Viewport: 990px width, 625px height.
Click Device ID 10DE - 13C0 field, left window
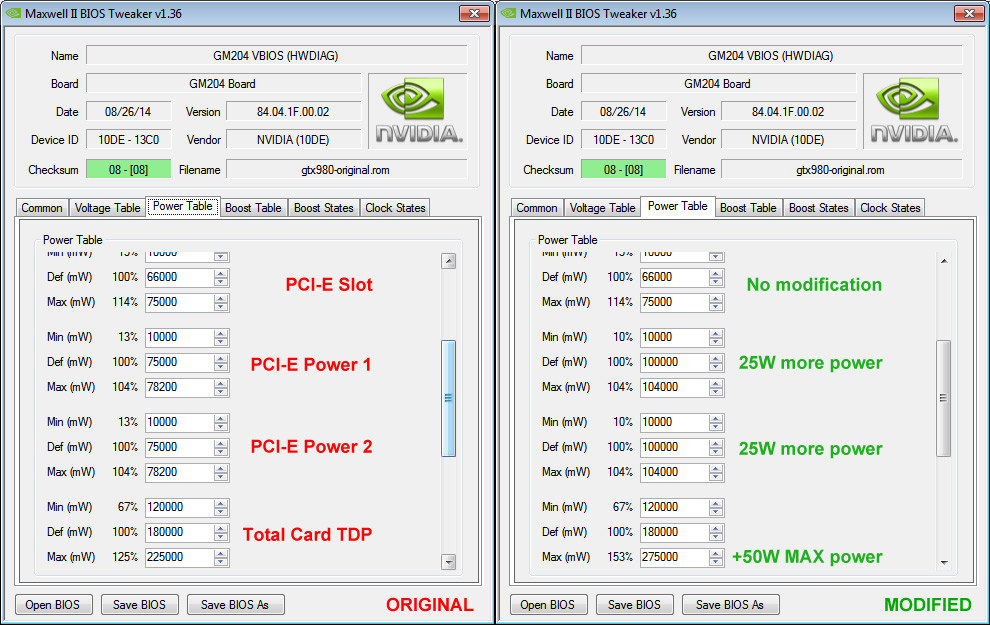[128, 140]
